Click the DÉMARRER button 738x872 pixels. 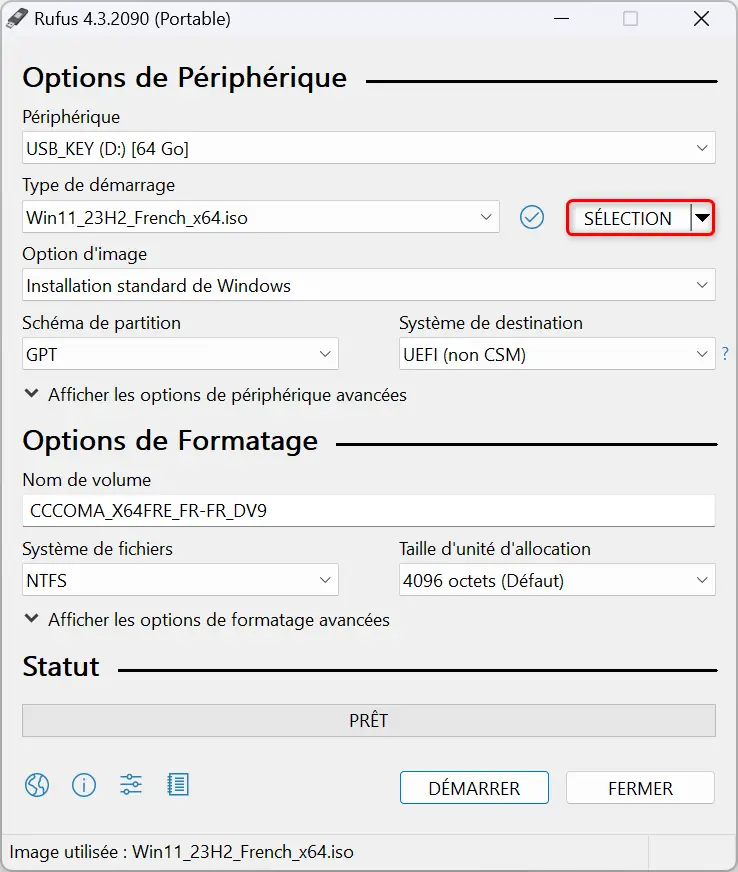474,787
